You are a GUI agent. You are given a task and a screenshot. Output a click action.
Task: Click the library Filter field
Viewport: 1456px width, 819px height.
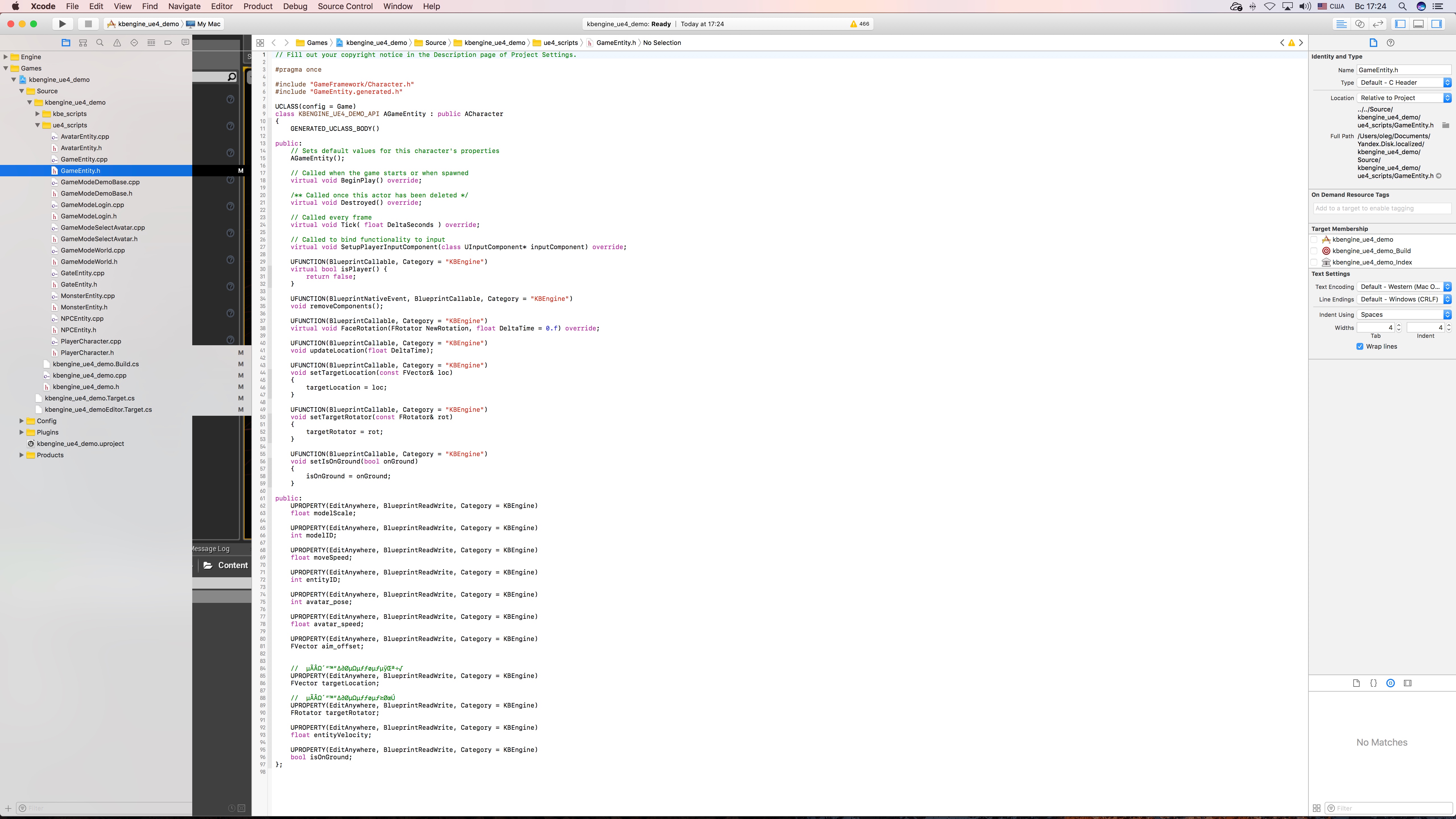[1388, 808]
